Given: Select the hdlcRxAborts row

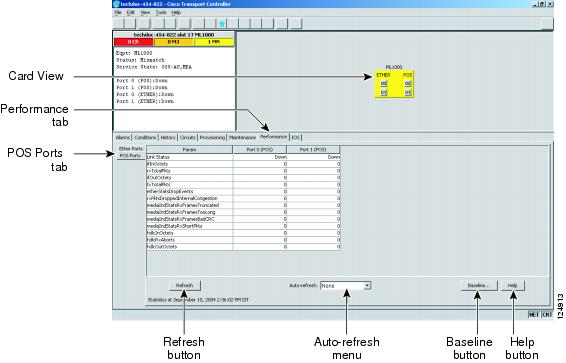Looking at the screenshot, I should pos(243,240).
